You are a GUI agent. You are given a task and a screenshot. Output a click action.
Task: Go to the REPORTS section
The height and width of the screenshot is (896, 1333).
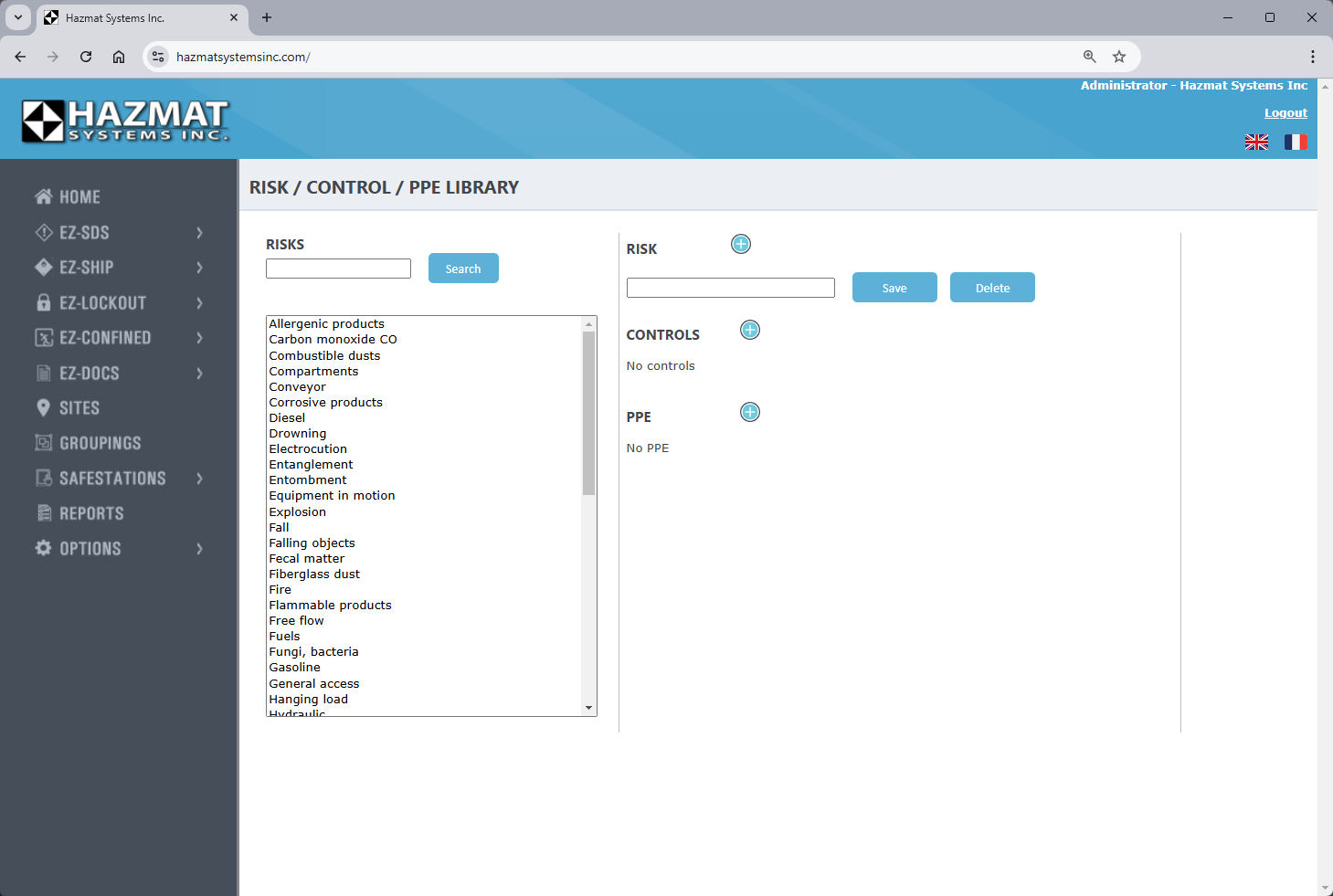pyautogui.click(x=91, y=513)
